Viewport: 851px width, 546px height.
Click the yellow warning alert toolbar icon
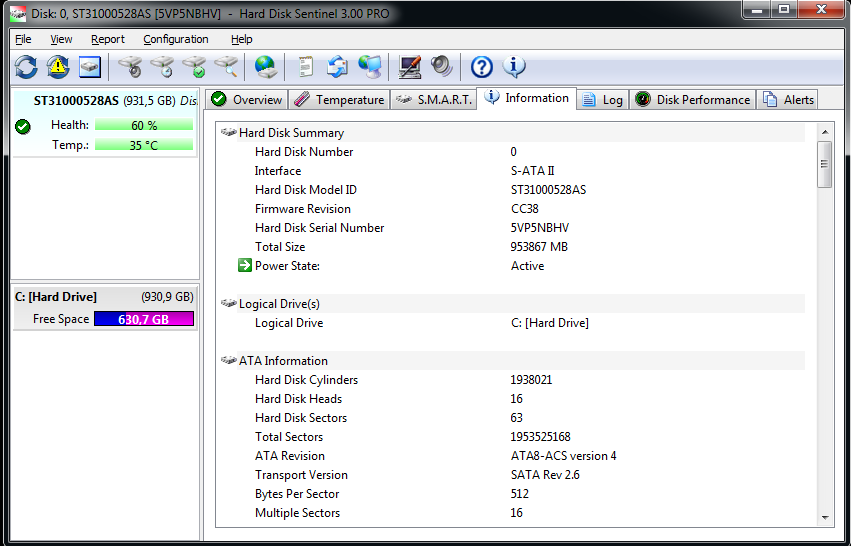[x=58, y=67]
